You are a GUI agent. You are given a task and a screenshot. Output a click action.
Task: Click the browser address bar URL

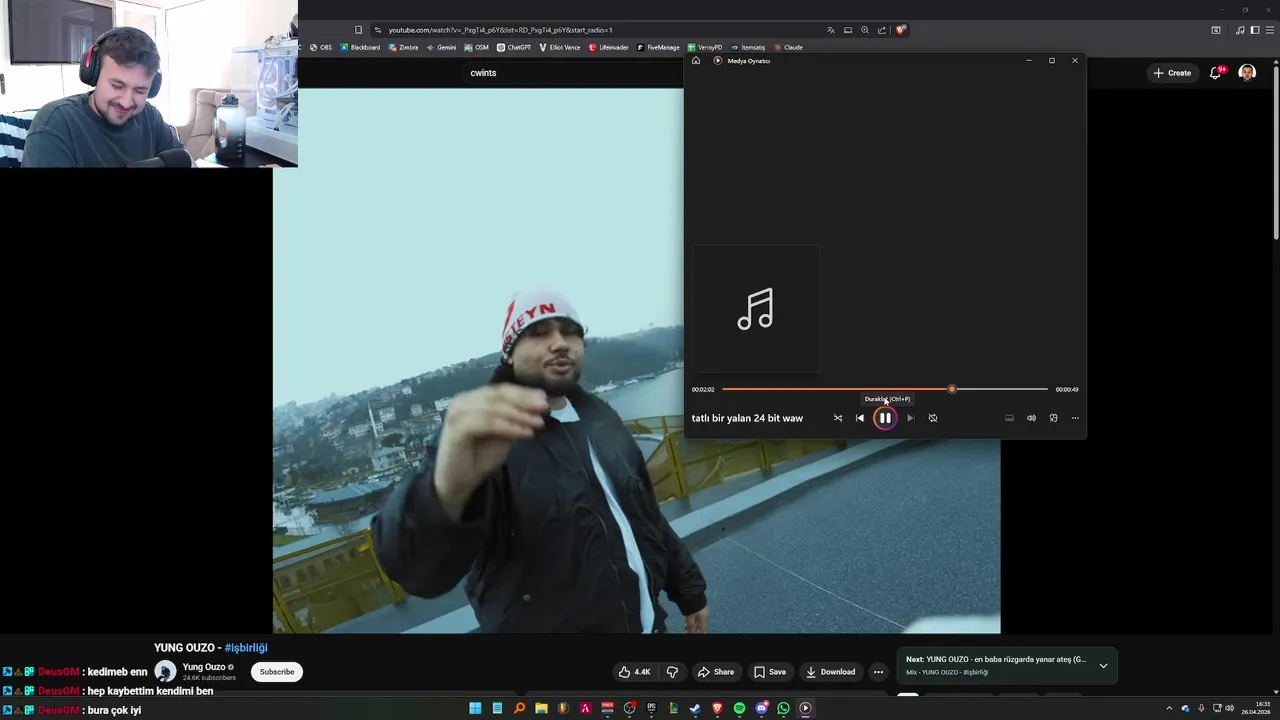coord(500,30)
